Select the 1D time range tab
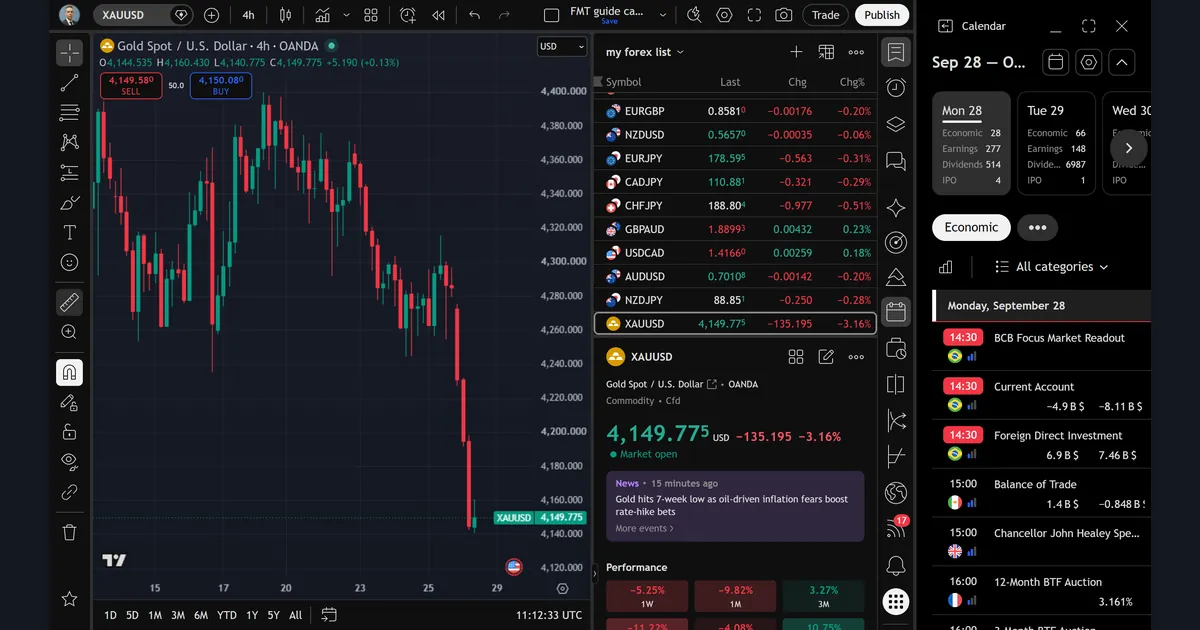This screenshot has width=1200, height=630. coord(110,615)
